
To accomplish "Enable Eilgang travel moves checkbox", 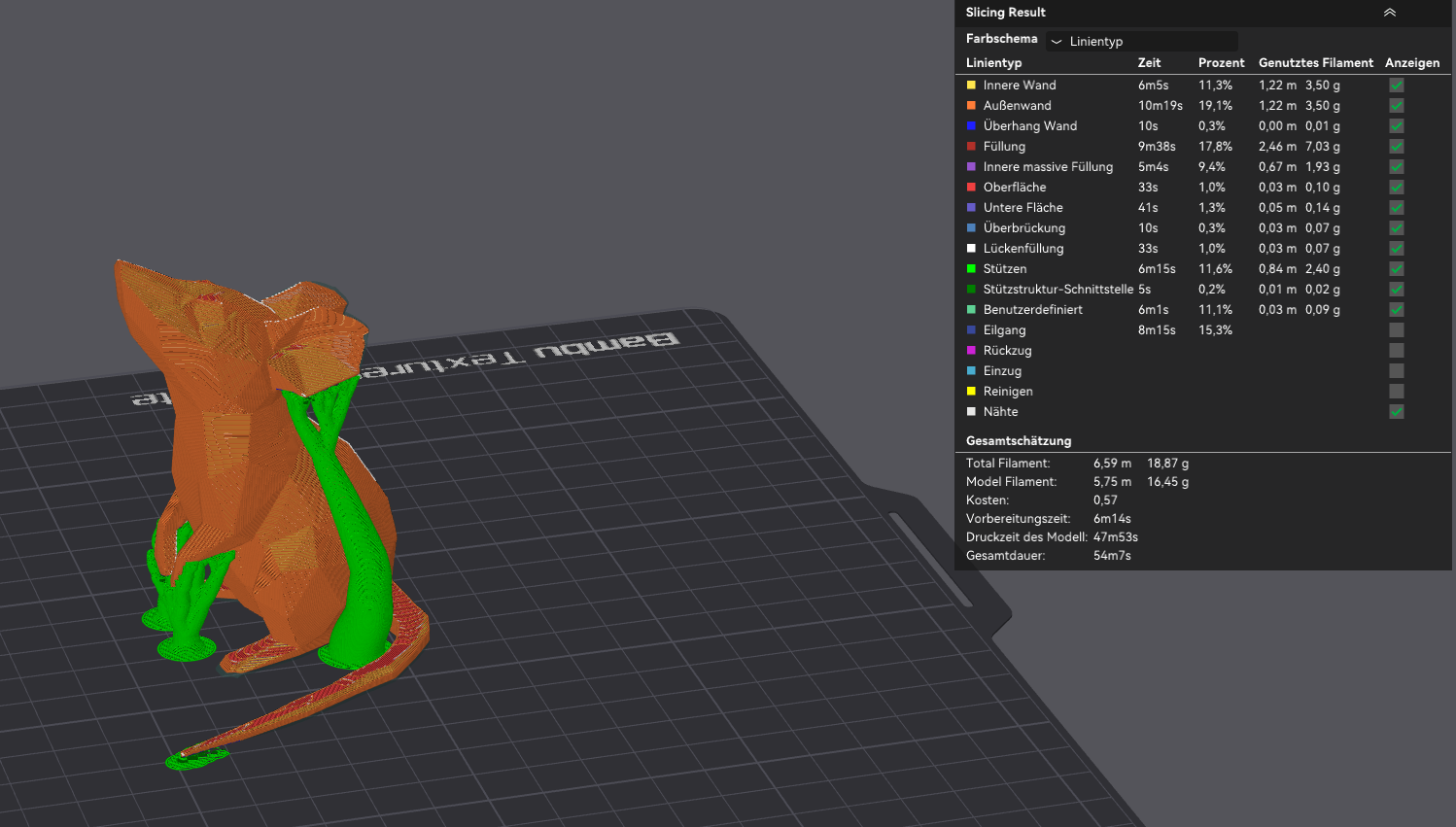I will tap(1397, 330).
